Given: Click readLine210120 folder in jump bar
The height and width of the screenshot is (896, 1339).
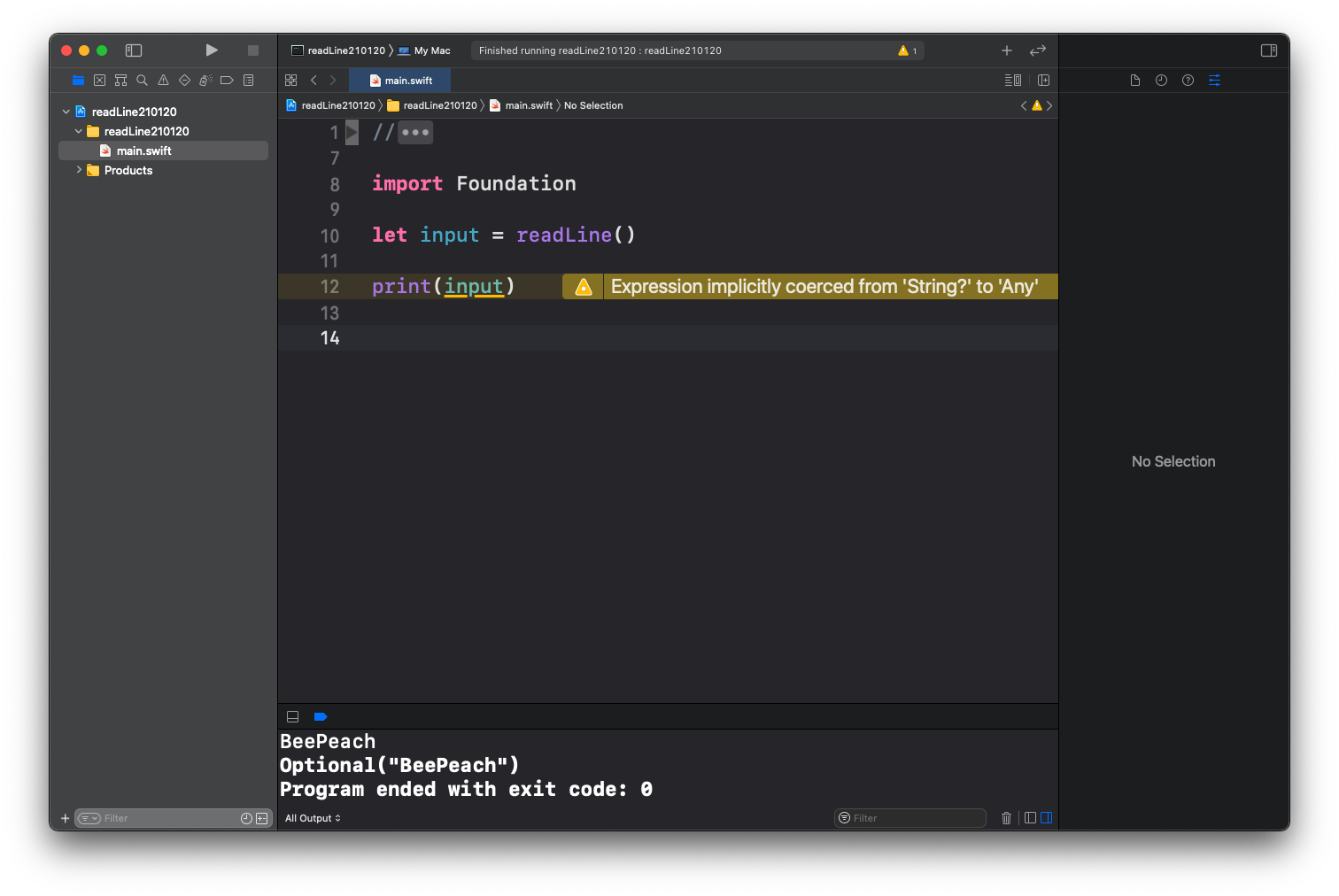Looking at the screenshot, I should pyautogui.click(x=432, y=105).
